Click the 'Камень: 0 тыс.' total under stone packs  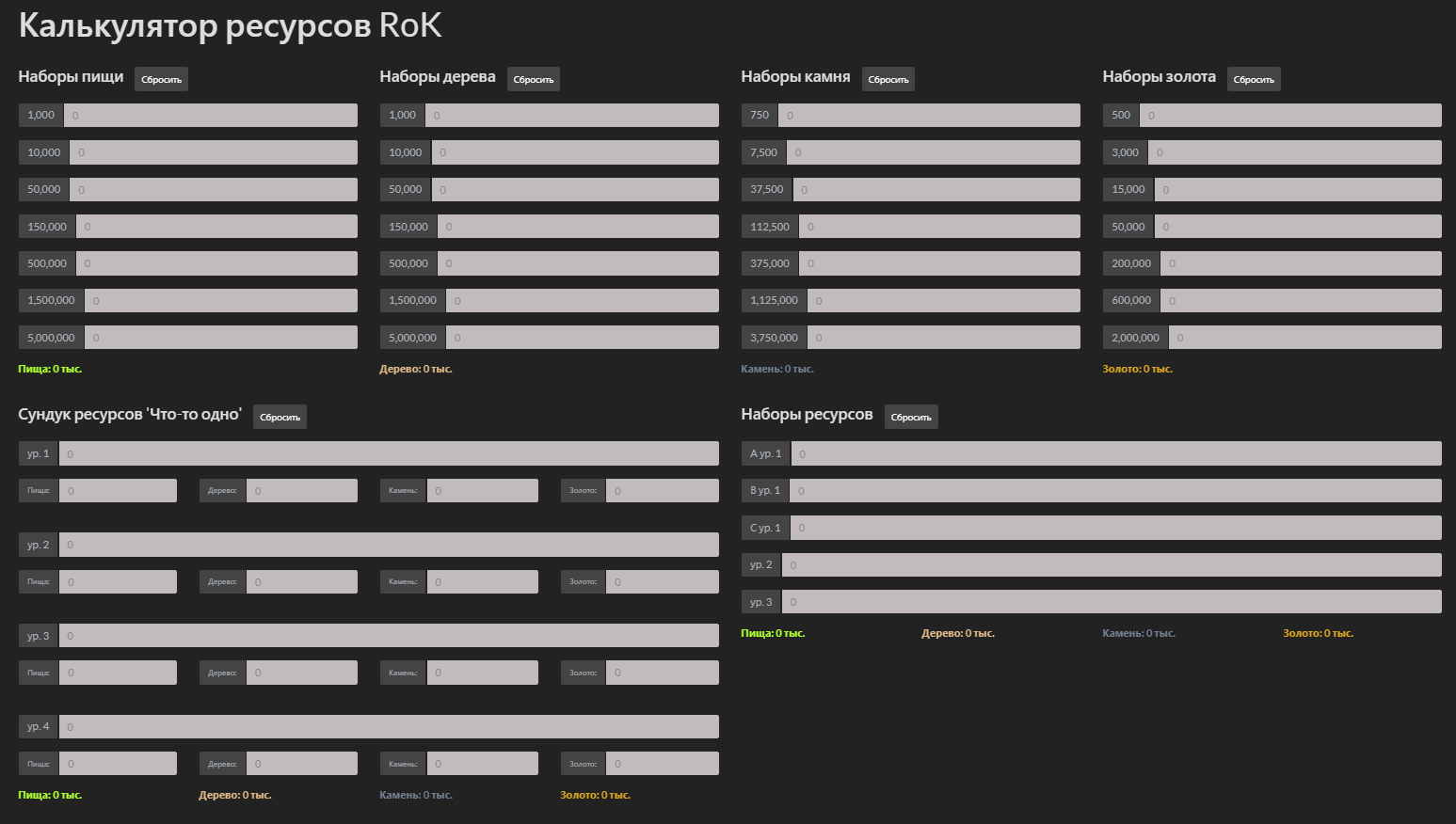pyautogui.click(x=777, y=369)
